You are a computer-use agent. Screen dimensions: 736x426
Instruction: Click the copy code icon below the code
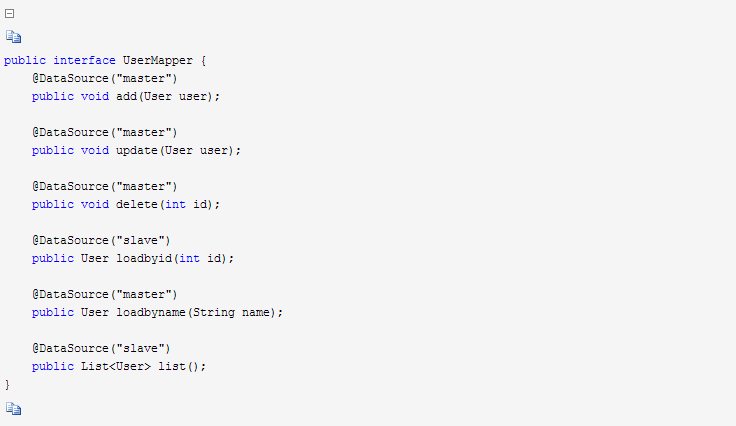[x=14, y=409]
